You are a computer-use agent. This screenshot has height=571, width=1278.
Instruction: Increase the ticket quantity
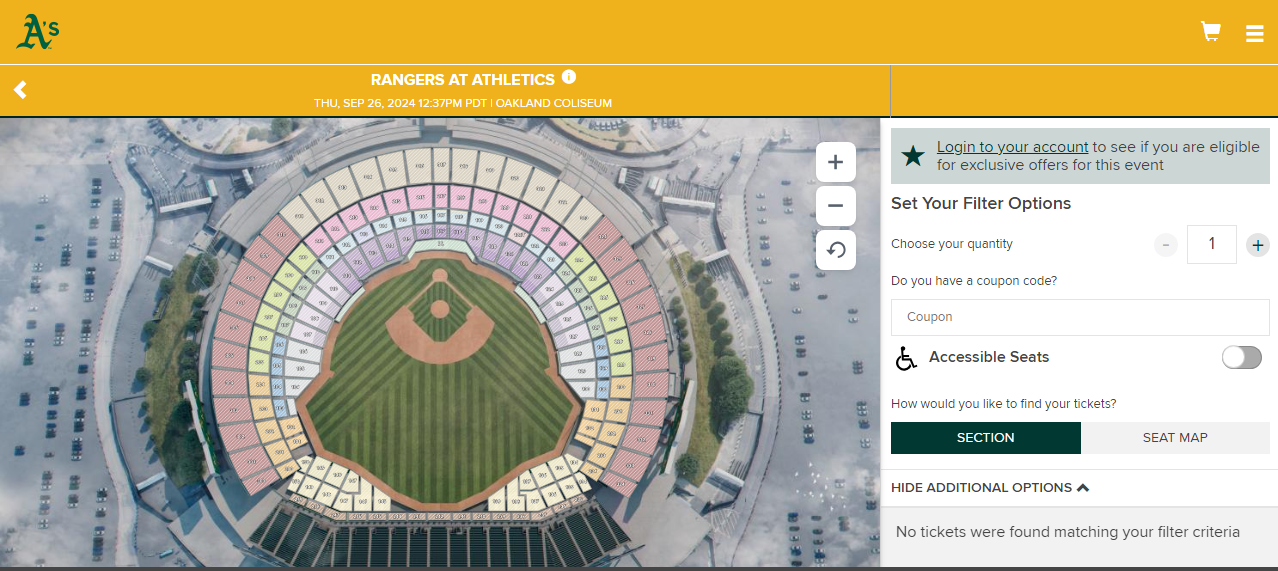click(x=1257, y=245)
